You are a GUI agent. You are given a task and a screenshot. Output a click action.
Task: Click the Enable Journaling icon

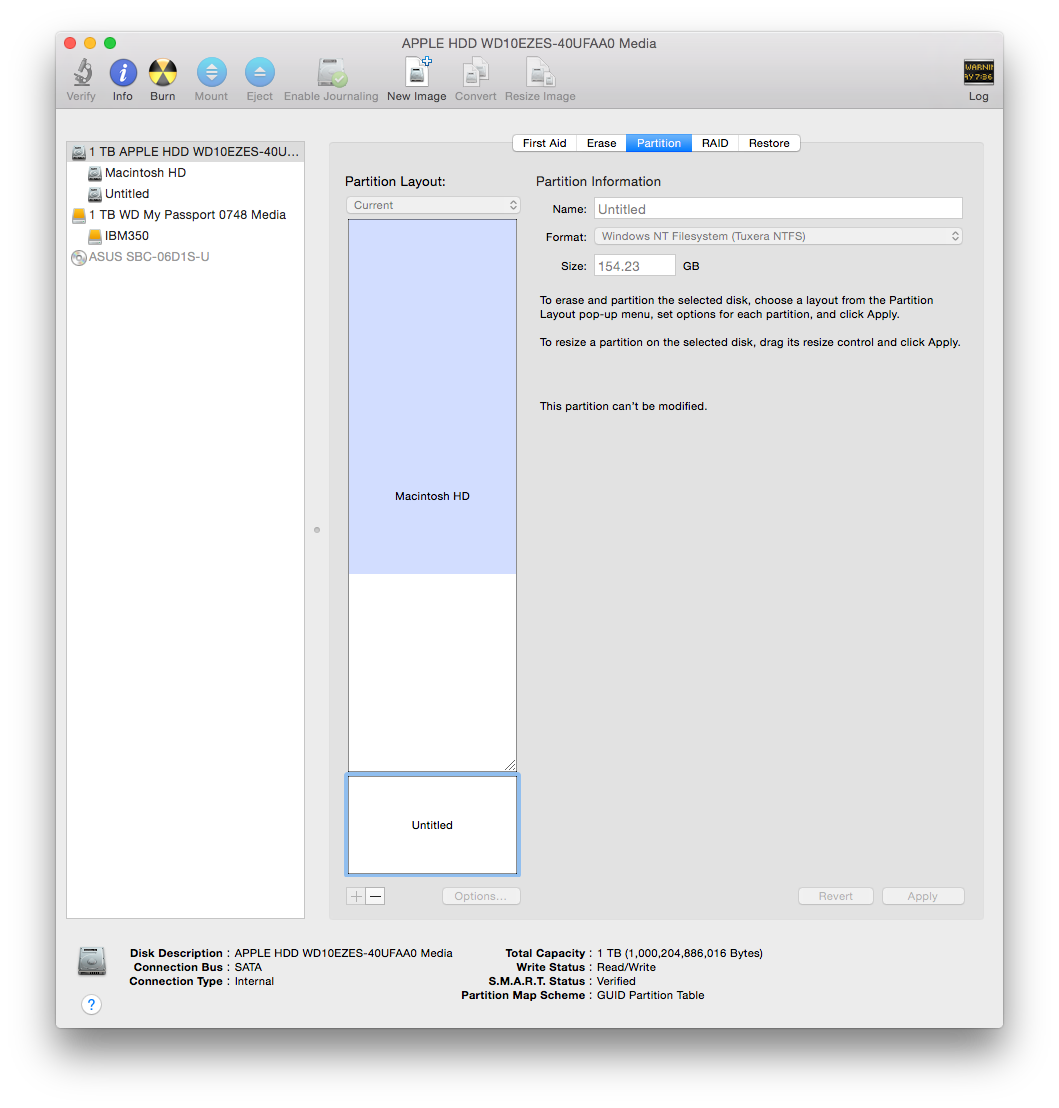(x=331, y=72)
